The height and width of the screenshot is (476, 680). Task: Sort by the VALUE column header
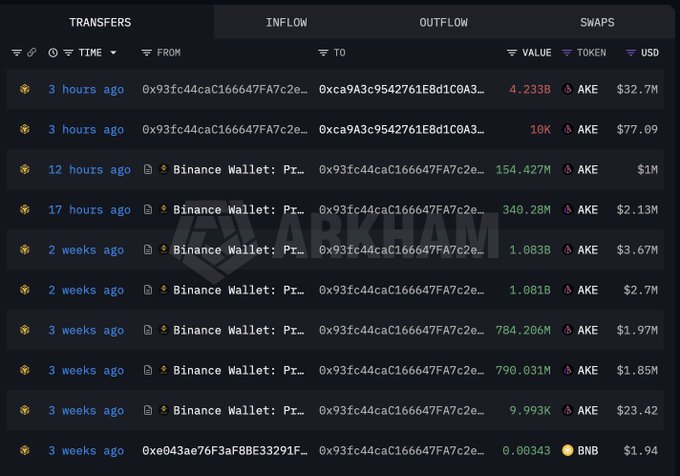pyautogui.click(x=536, y=53)
